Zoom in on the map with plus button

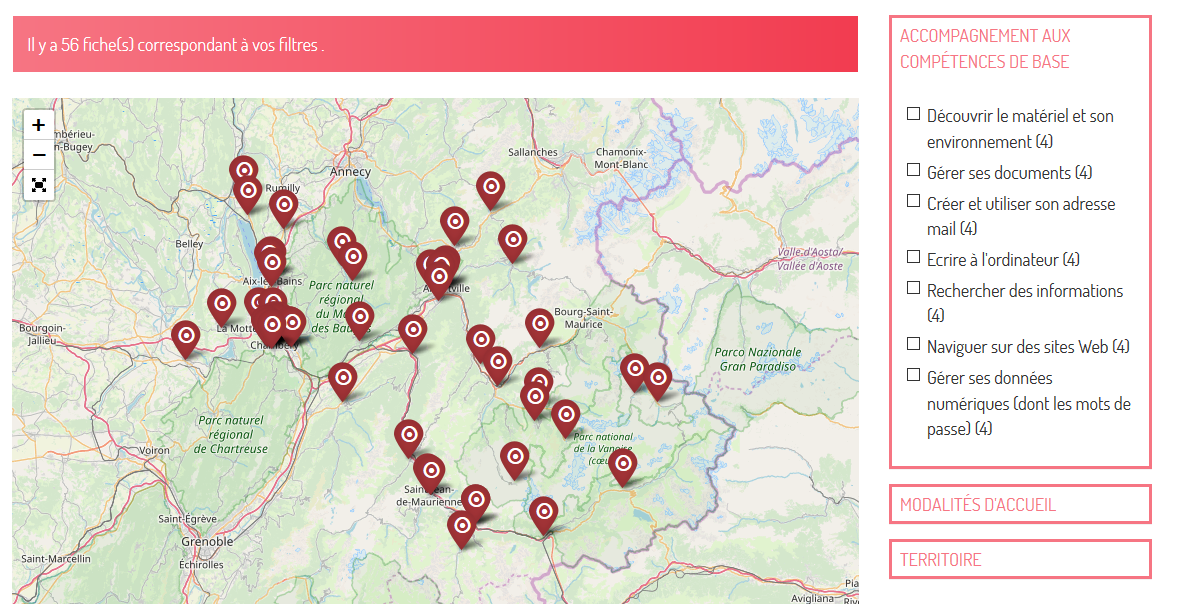tap(38, 125)
